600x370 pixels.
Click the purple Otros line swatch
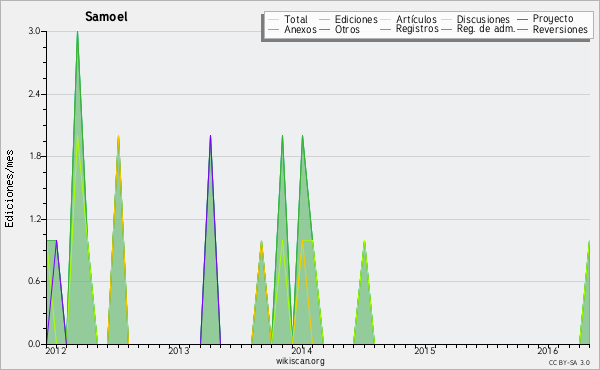(324, 29)
